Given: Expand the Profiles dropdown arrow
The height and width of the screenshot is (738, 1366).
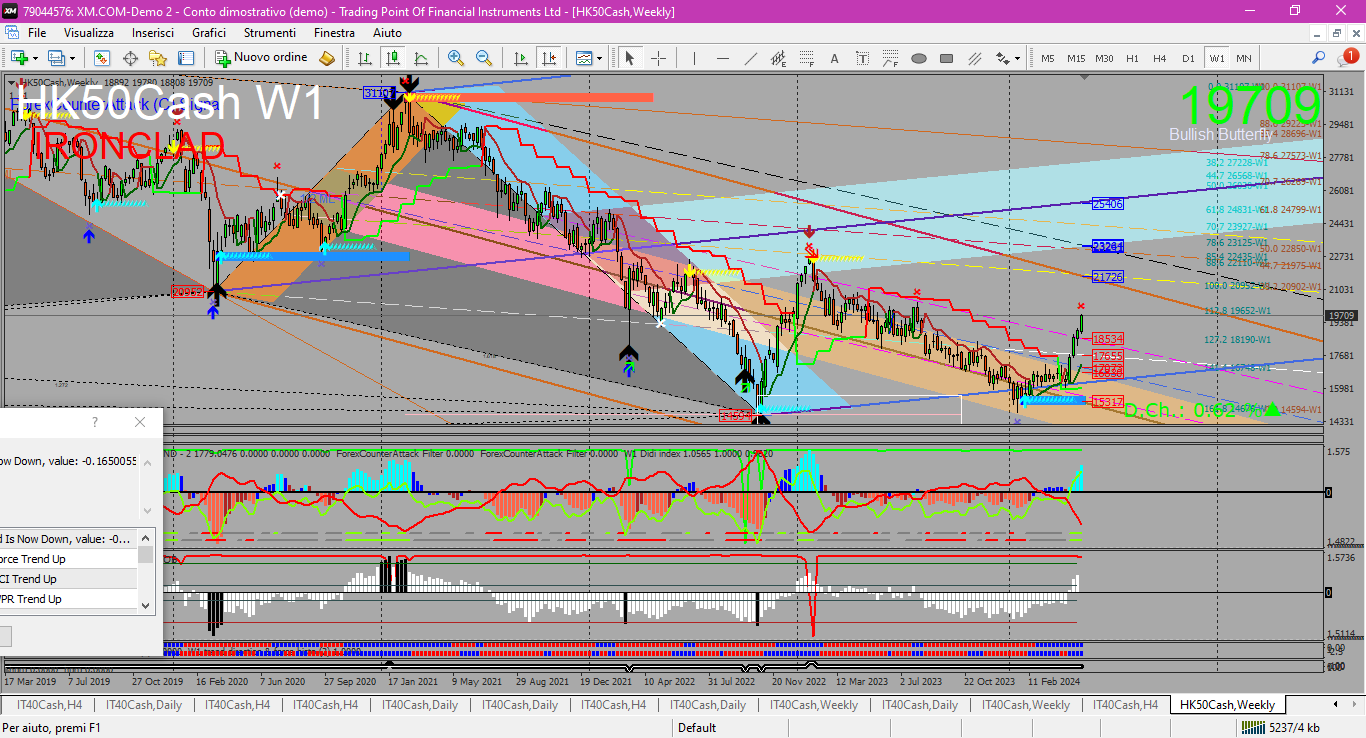Looking at the screenshot, I should 72,58.
